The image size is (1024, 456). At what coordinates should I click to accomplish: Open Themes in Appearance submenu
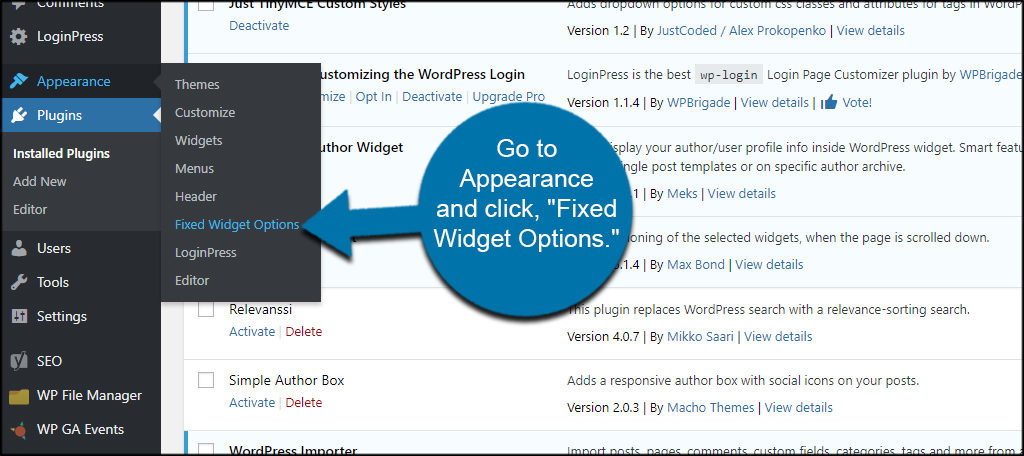197,84
